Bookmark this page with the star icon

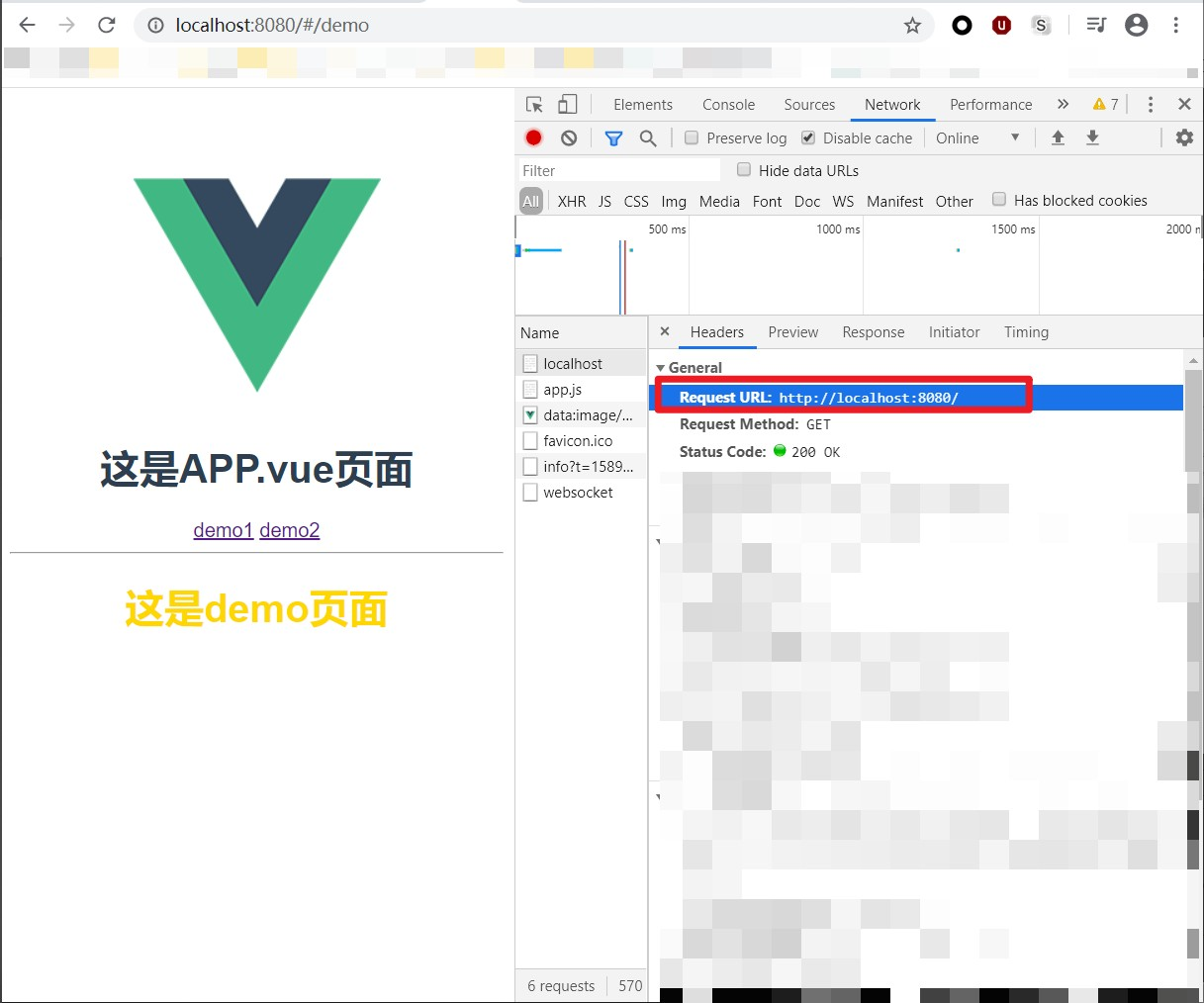pyautogui.click(x=912, y=26)
